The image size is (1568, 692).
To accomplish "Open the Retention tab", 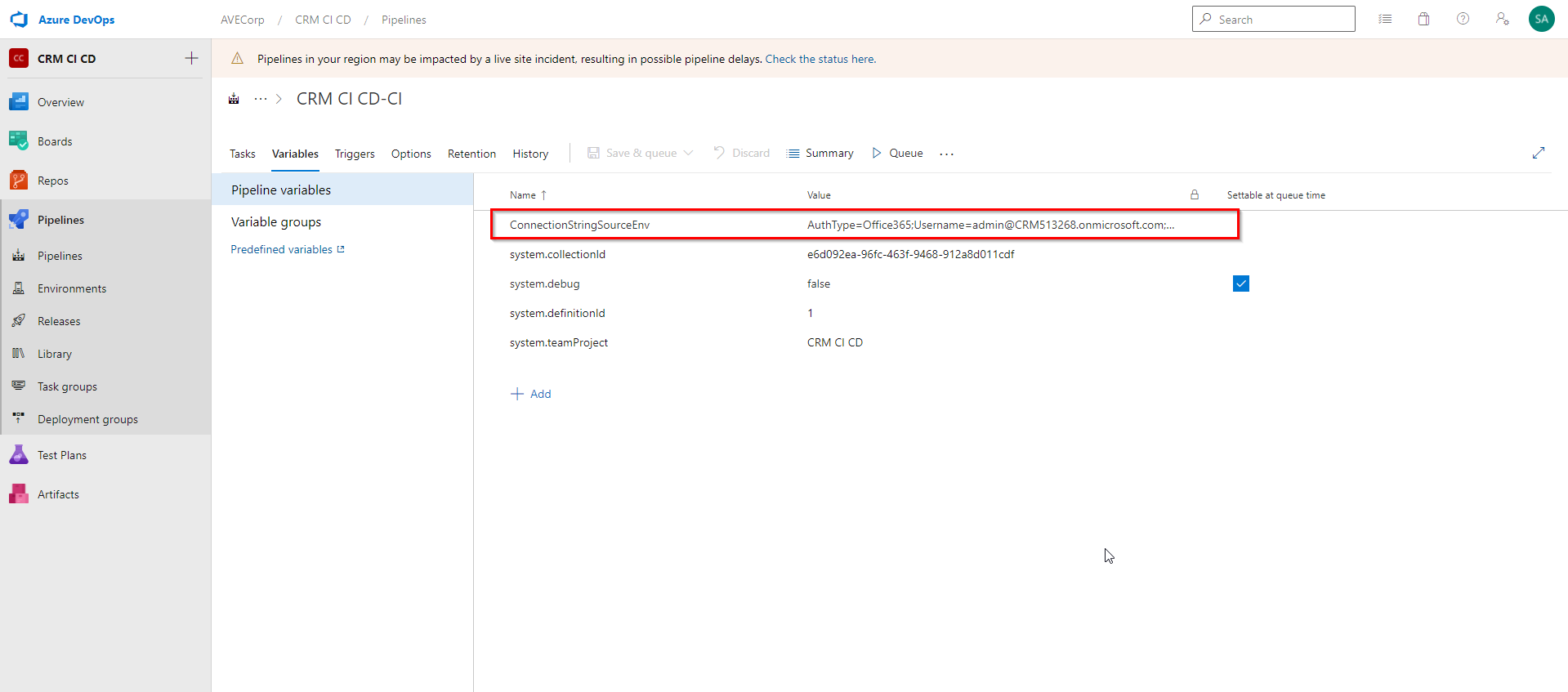I will (471, 154).
